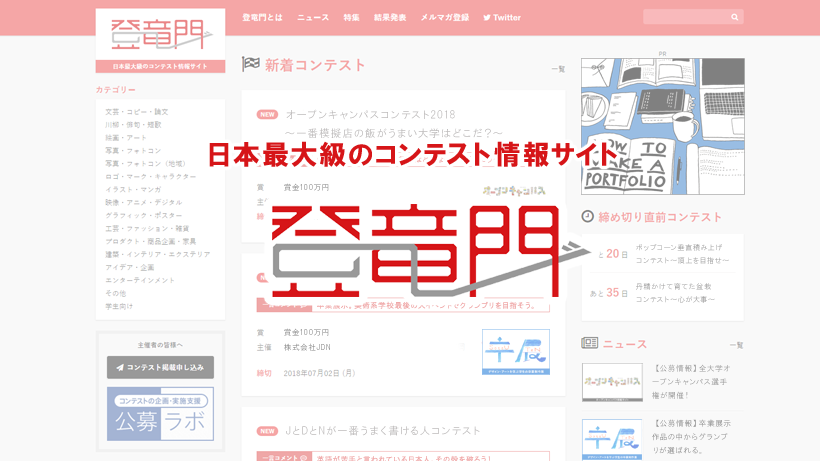
Task: Choose the ロゴ・マーク・キャラクター category
Action: tap(151, 177)
